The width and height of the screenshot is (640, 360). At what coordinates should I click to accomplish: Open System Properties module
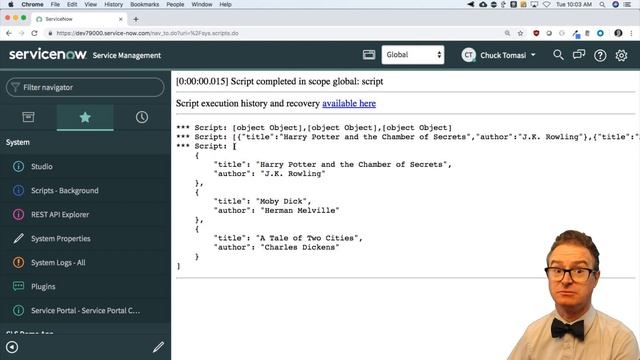tap(61, 239)
